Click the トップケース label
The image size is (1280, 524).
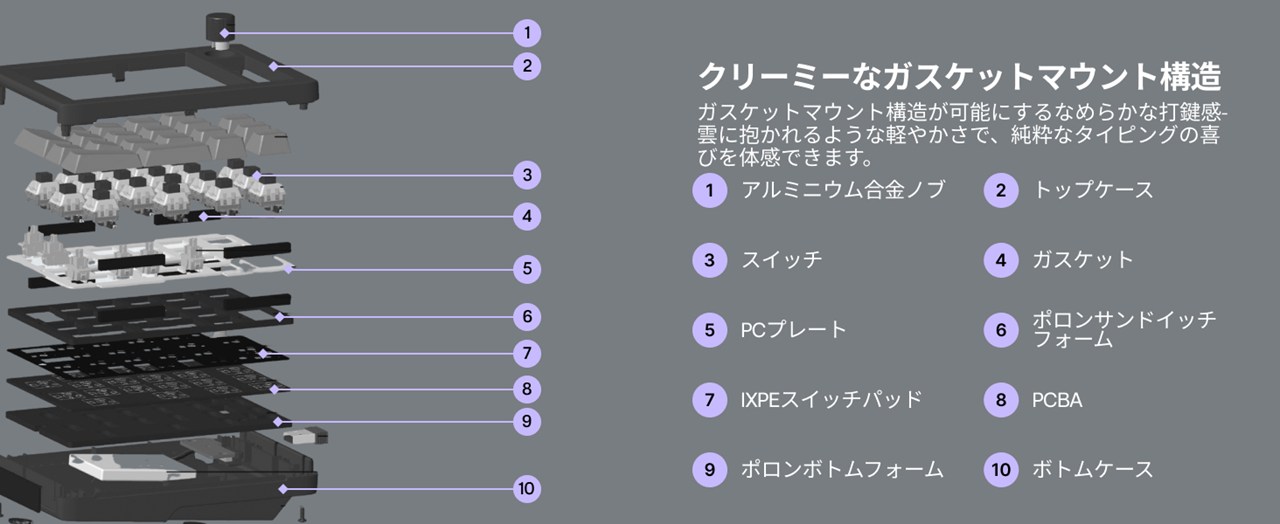(1092, 190)
